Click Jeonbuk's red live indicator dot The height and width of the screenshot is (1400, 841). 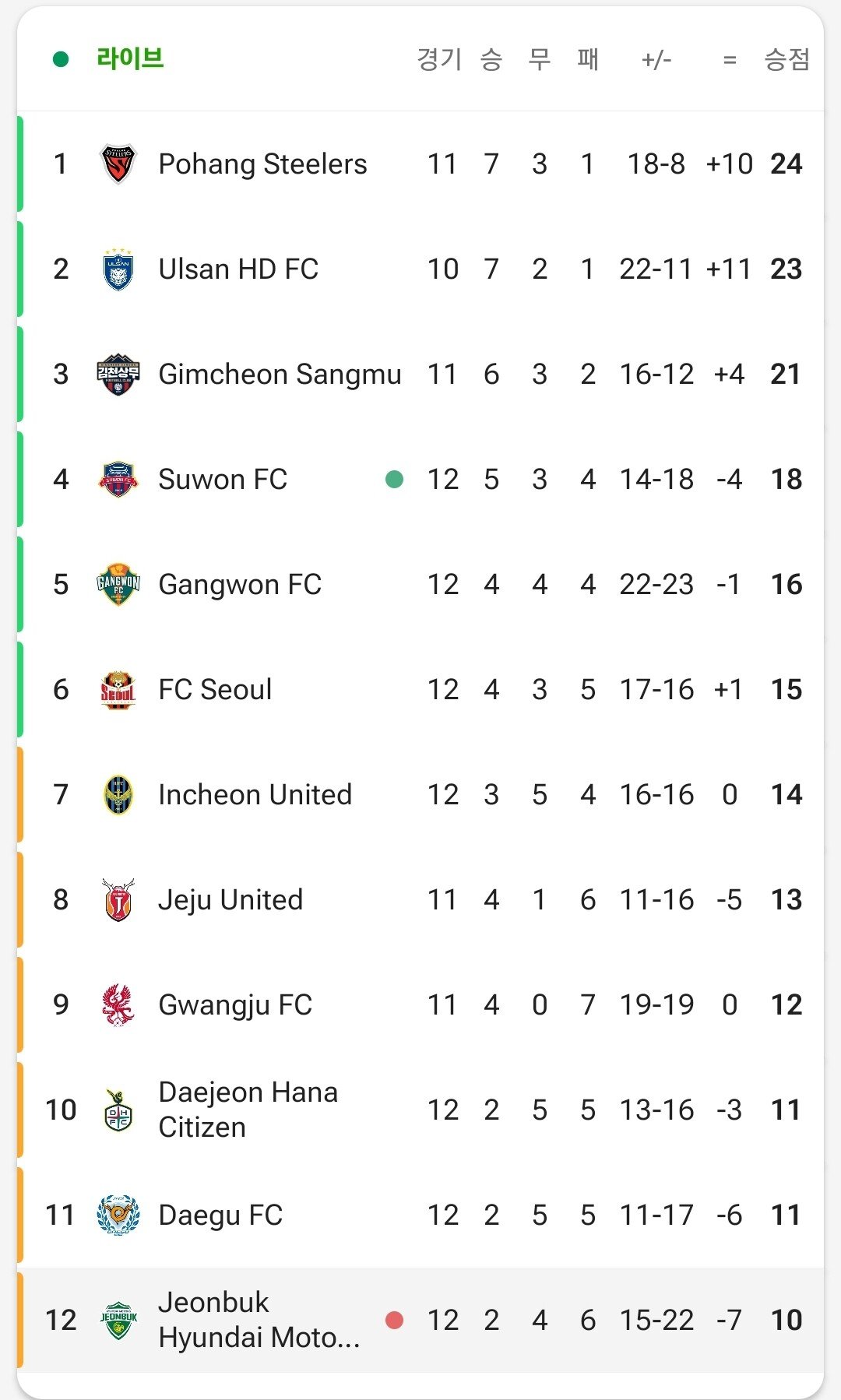[x=395, y=1320]
